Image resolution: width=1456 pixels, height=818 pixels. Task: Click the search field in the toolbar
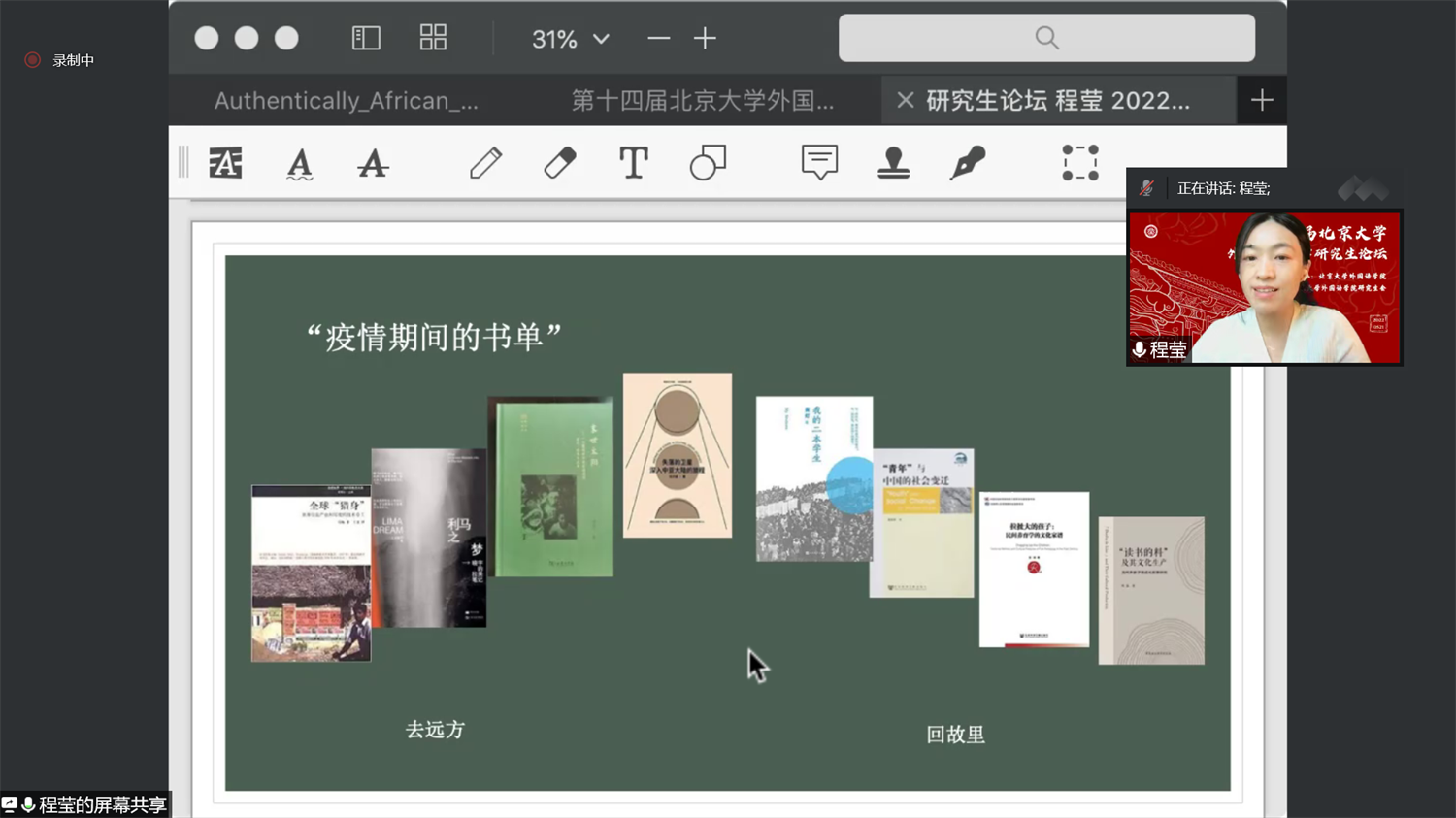coord(1046,38)
